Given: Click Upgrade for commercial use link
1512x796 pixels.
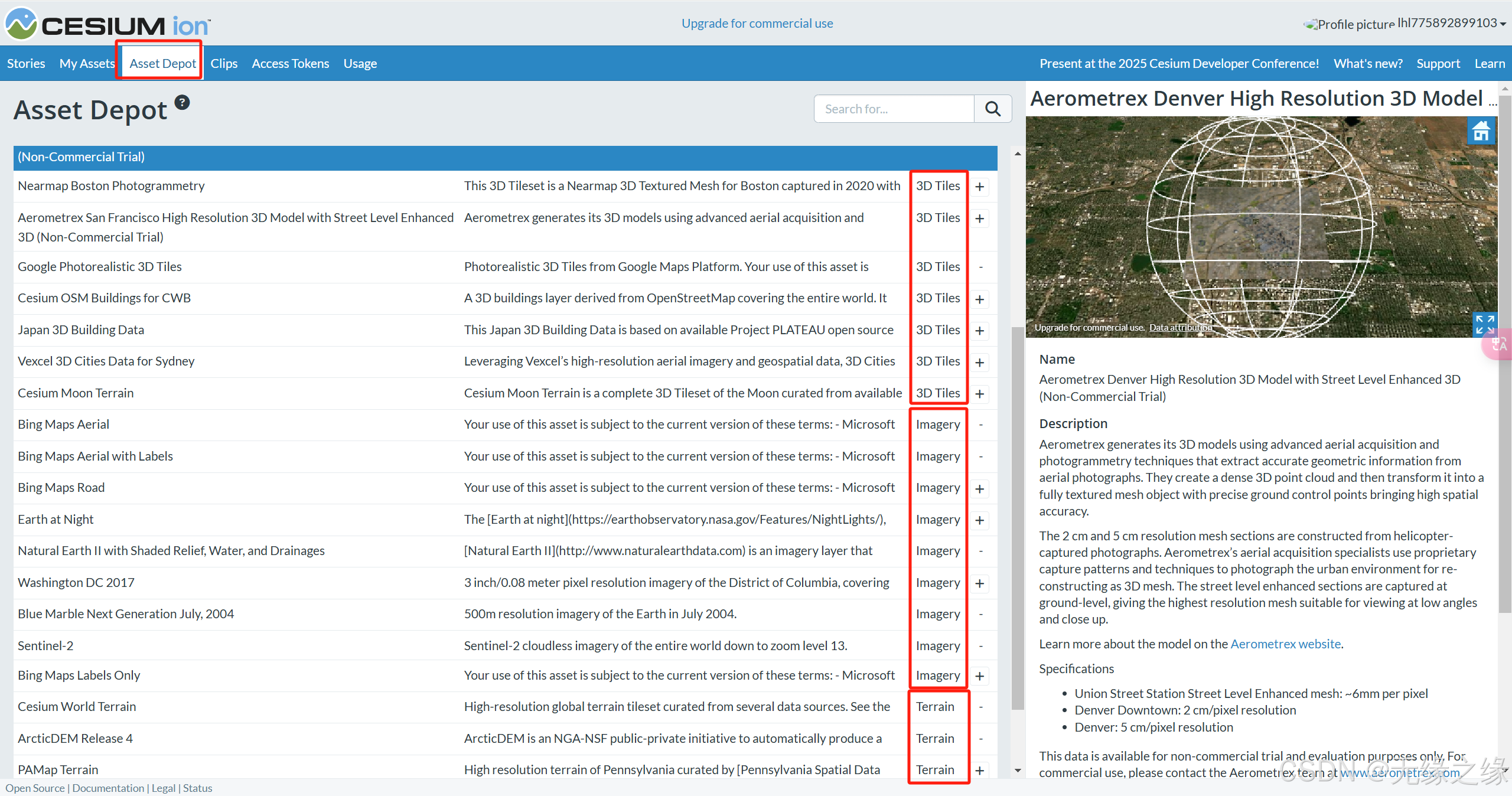Looking at the screenshot, I should point(757,24).
